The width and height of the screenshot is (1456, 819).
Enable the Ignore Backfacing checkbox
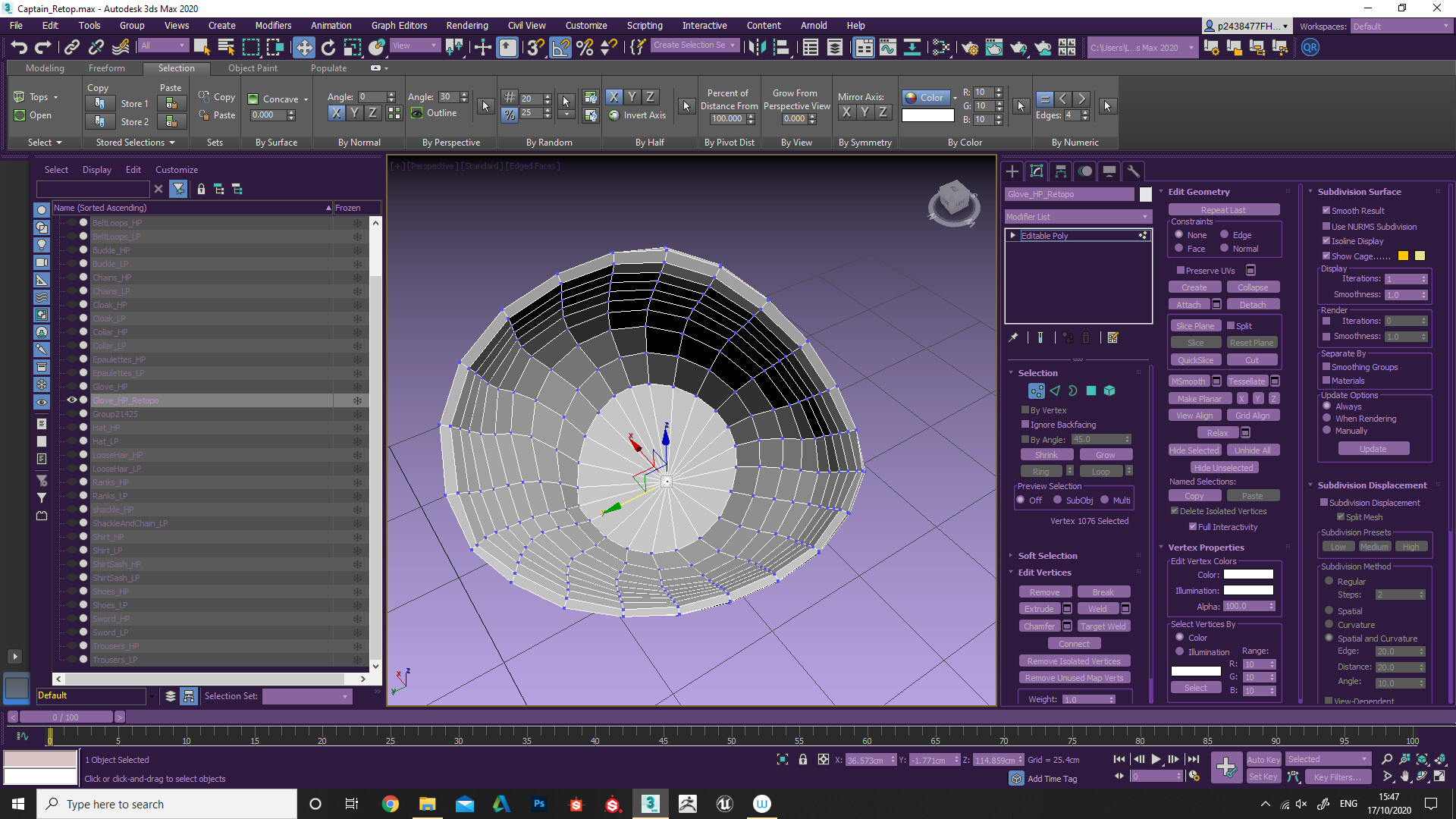click(1025, 425)
